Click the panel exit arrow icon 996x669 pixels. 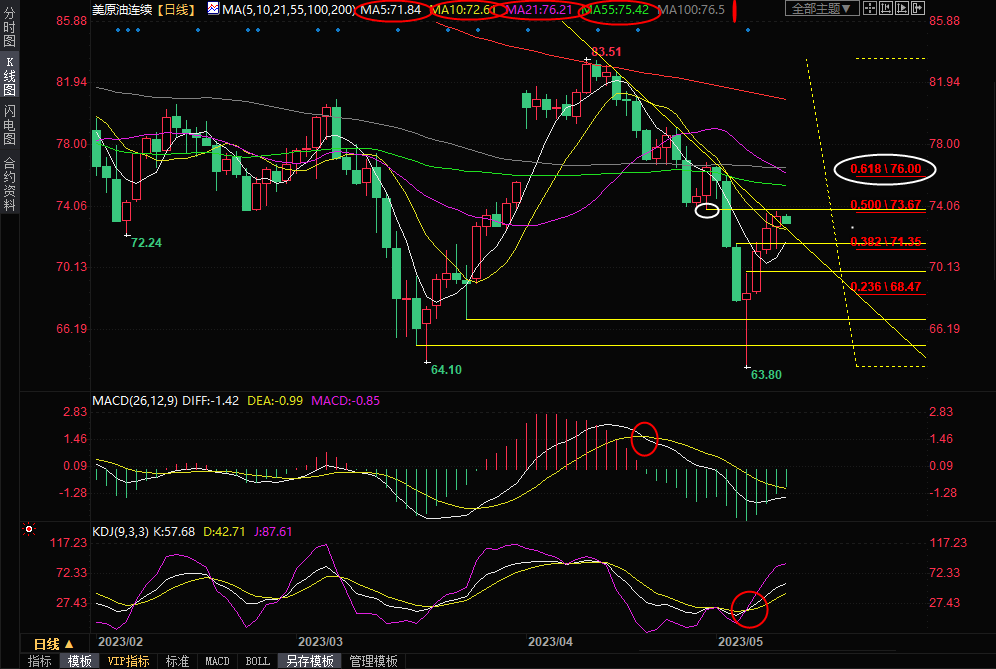coord(917,8)
